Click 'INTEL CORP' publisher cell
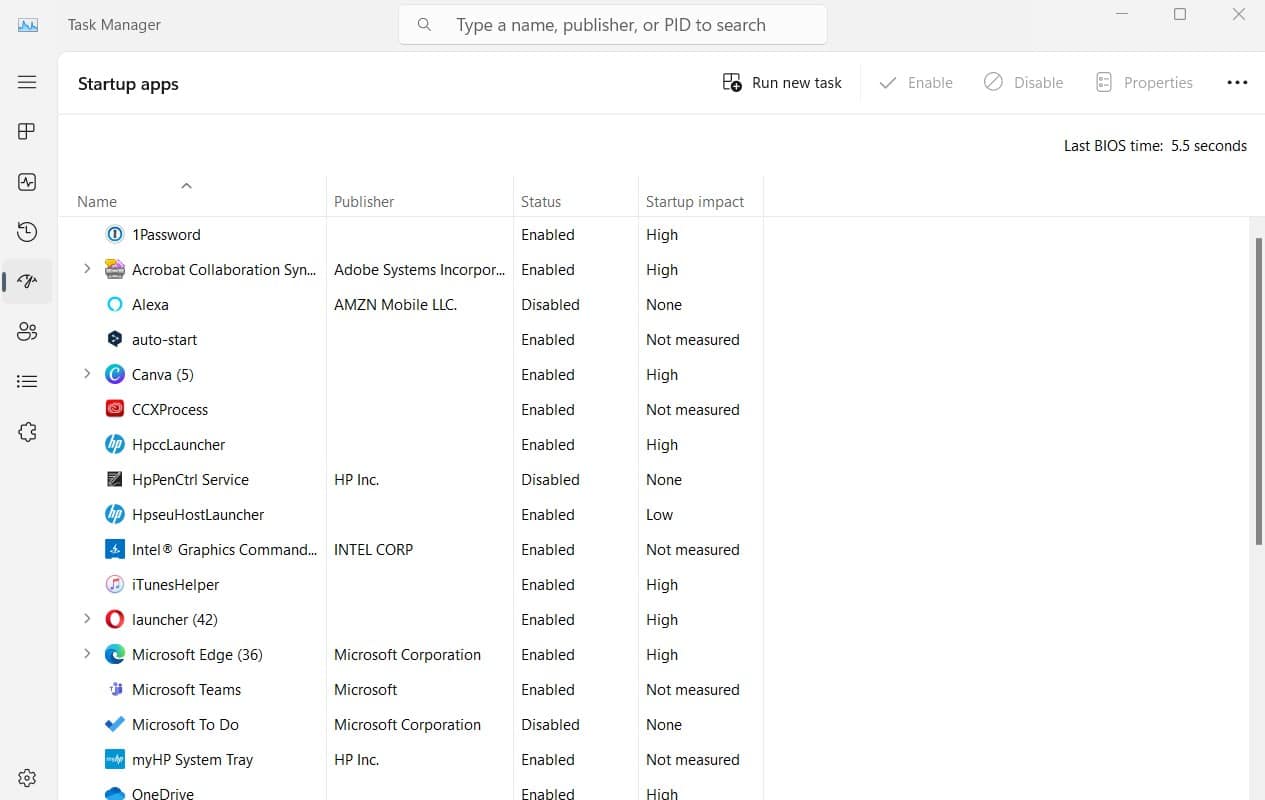 (x=373, y=550)
